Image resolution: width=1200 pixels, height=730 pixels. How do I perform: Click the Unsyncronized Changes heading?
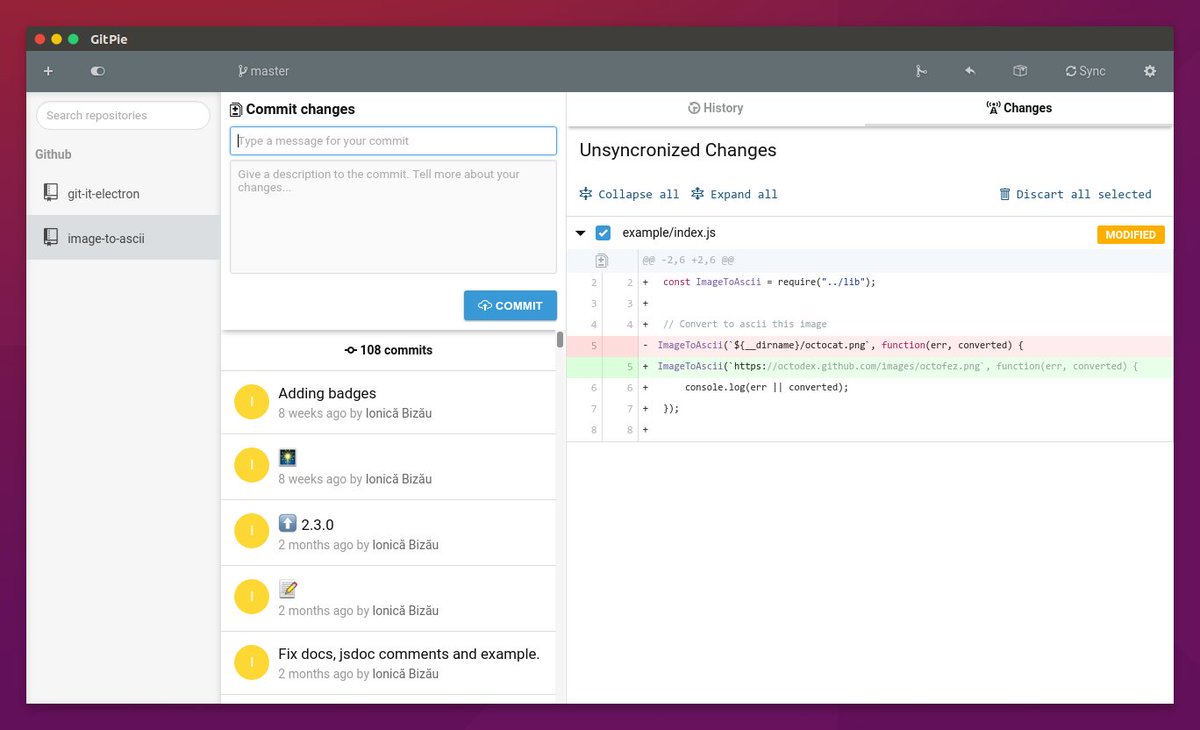click(x=678, y=150)
